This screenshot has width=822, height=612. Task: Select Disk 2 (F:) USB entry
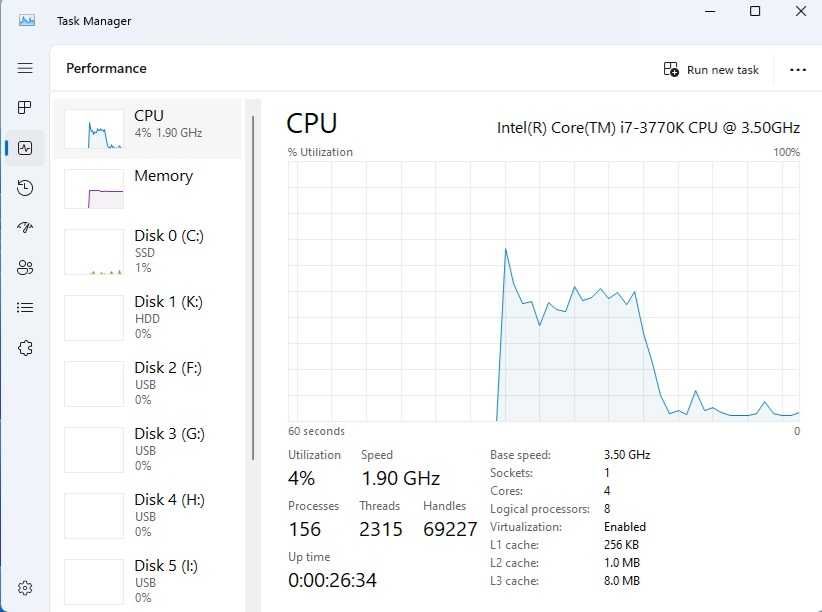click(x=148, y=384)
